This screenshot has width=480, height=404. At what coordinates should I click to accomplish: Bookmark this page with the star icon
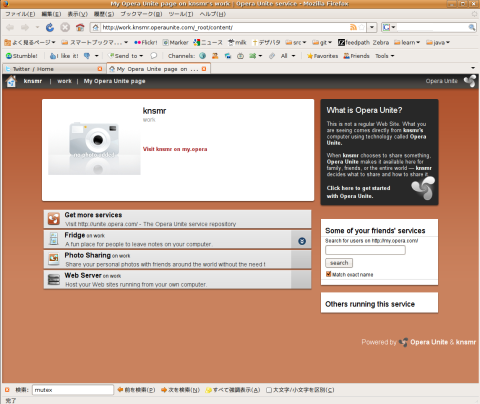click(361, 27)
